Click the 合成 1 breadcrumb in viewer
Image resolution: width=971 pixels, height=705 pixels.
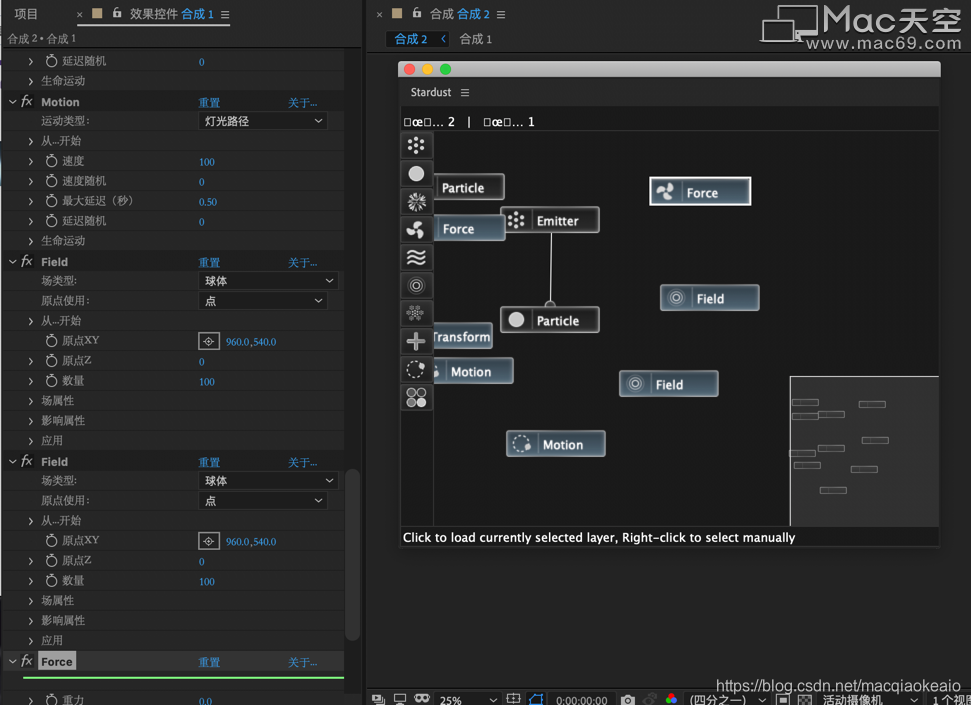[476, 39]
